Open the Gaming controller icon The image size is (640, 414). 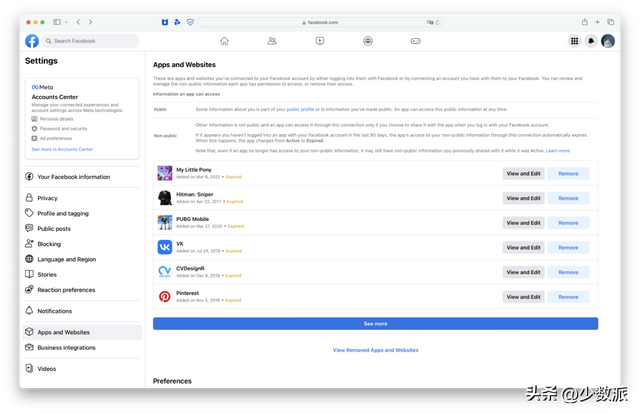416,41
